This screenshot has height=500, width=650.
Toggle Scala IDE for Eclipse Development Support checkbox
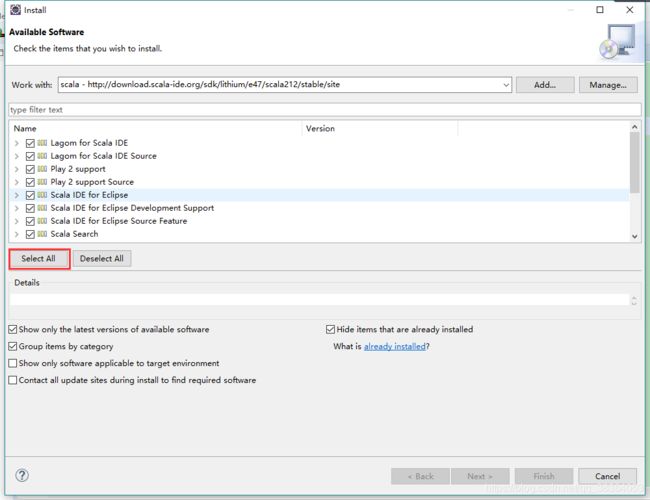tap(30, 208)
